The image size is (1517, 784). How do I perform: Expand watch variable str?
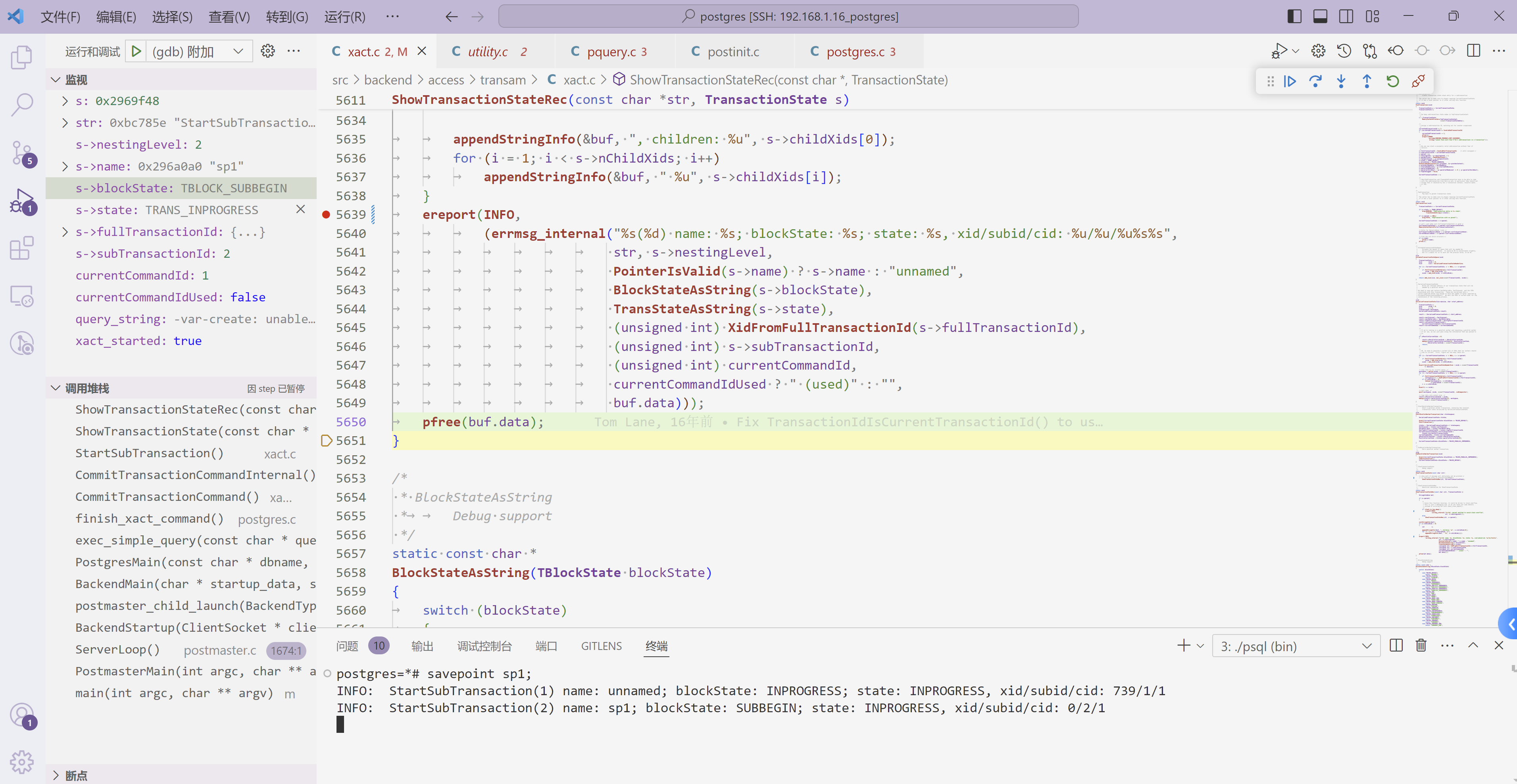(65, 123)
